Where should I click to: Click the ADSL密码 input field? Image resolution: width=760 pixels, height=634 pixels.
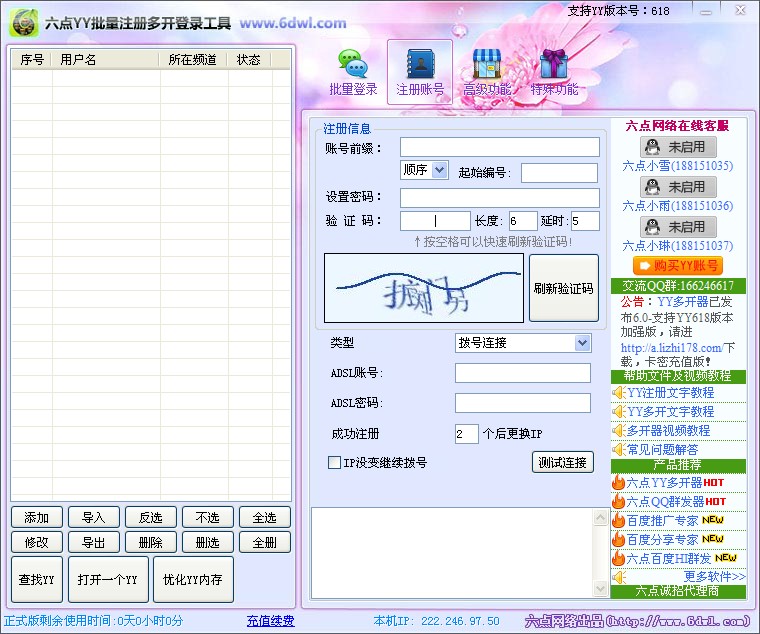pos(522,403)
